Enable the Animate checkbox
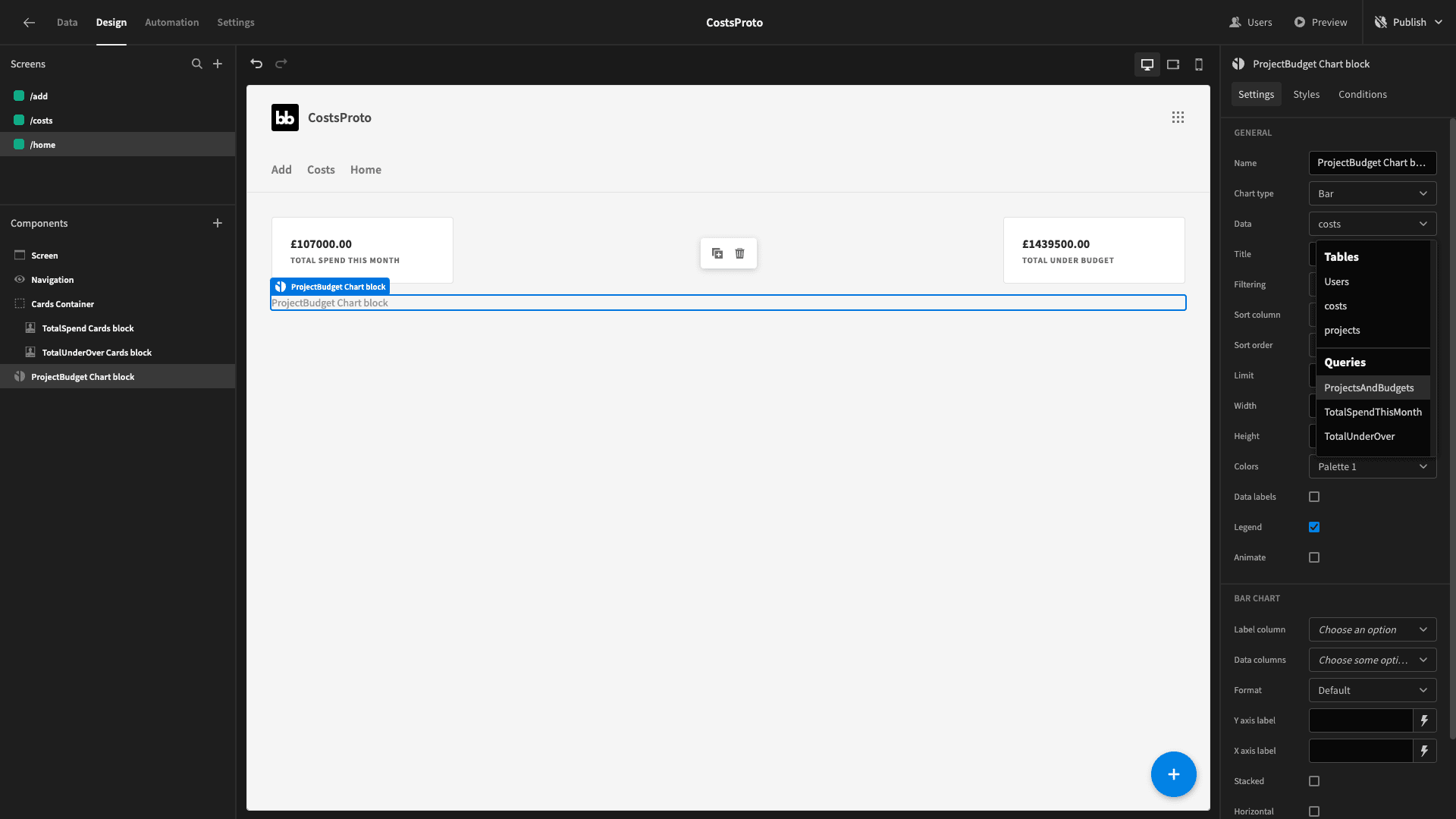The width and height of the screenshot is (1456, 819). coord(1314,557)
